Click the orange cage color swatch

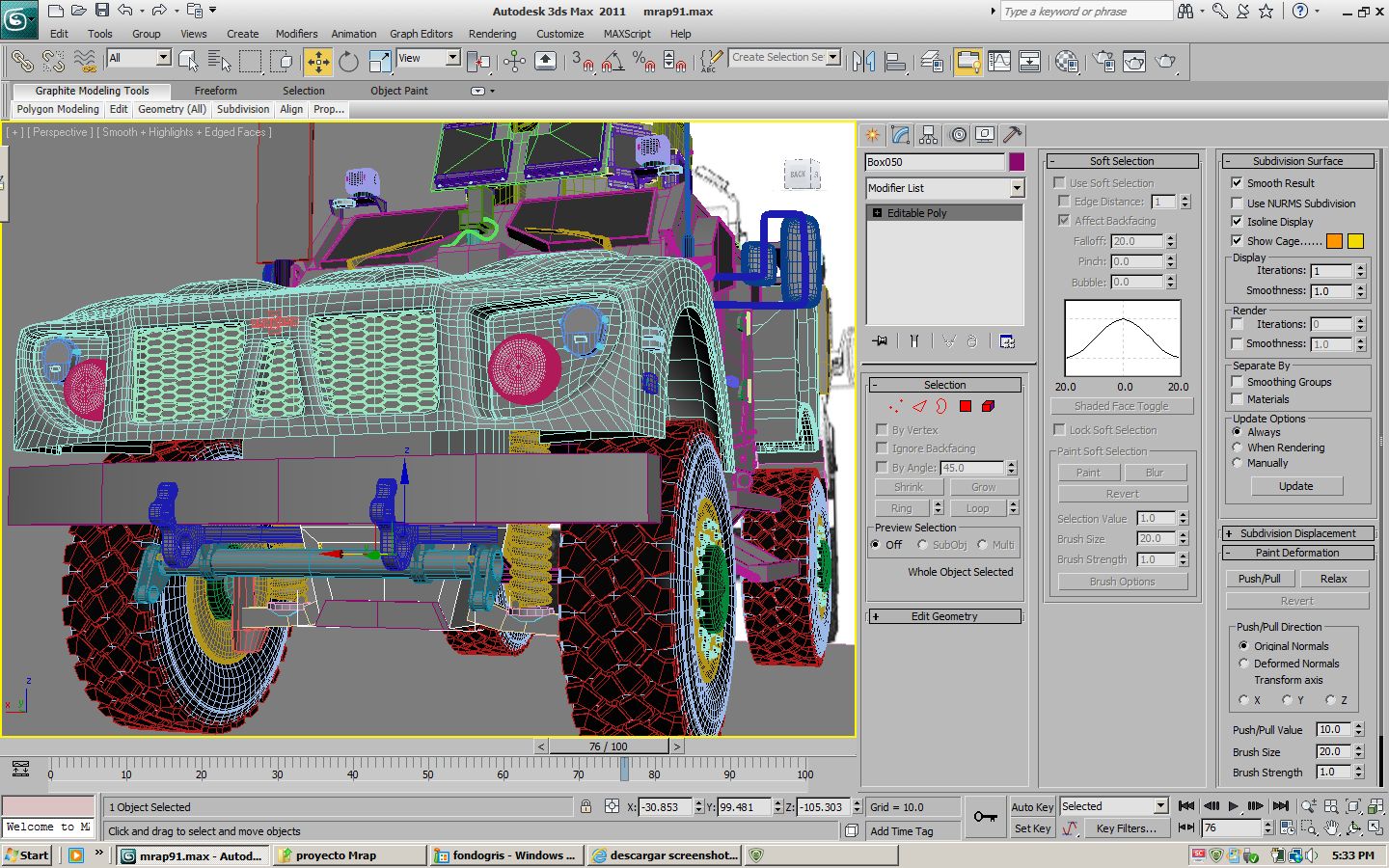click(x=1334, y=241)
